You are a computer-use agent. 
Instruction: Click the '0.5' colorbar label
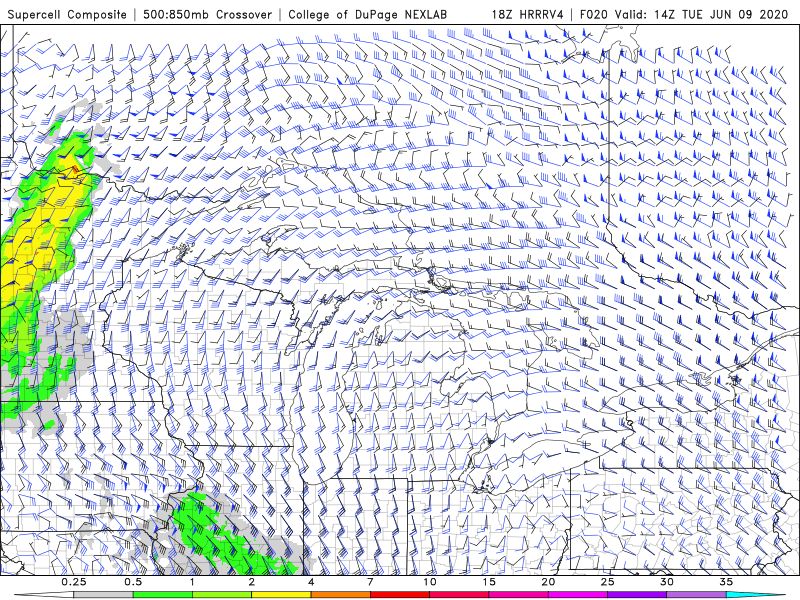pos(133,582)
